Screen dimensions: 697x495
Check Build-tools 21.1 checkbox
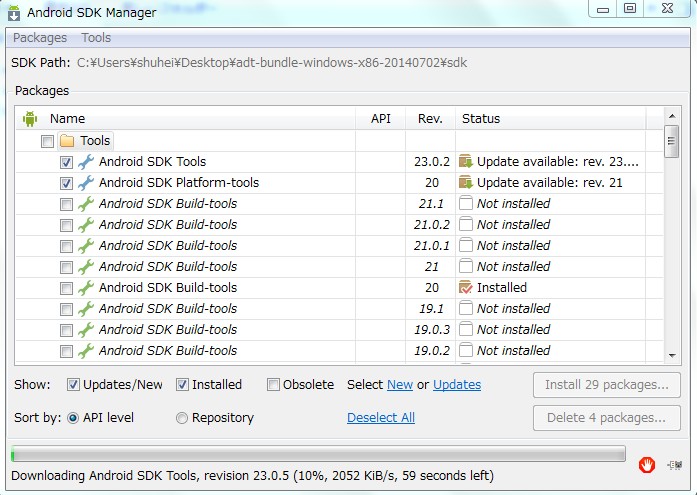(66, 204)
